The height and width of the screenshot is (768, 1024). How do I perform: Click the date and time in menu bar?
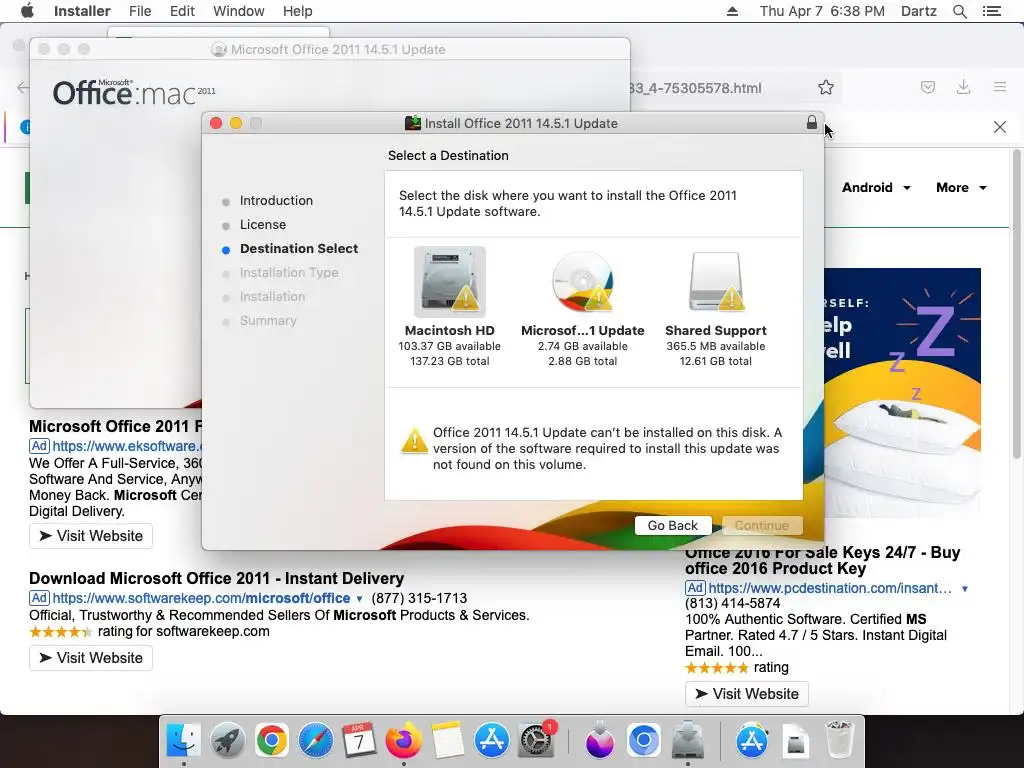pyautogui.click(x=822, y=11)
